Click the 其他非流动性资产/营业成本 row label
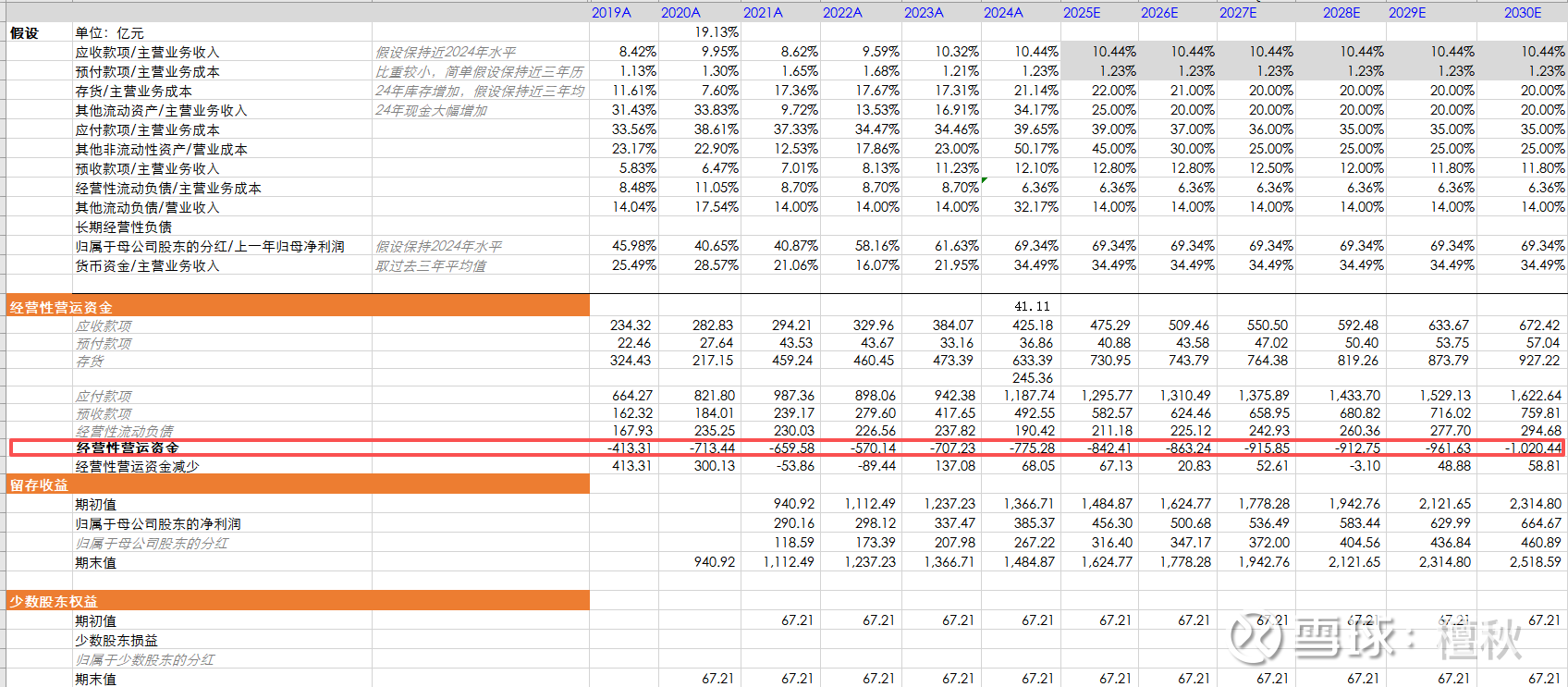Screen dimensions: 1568x687 point(161,150)
